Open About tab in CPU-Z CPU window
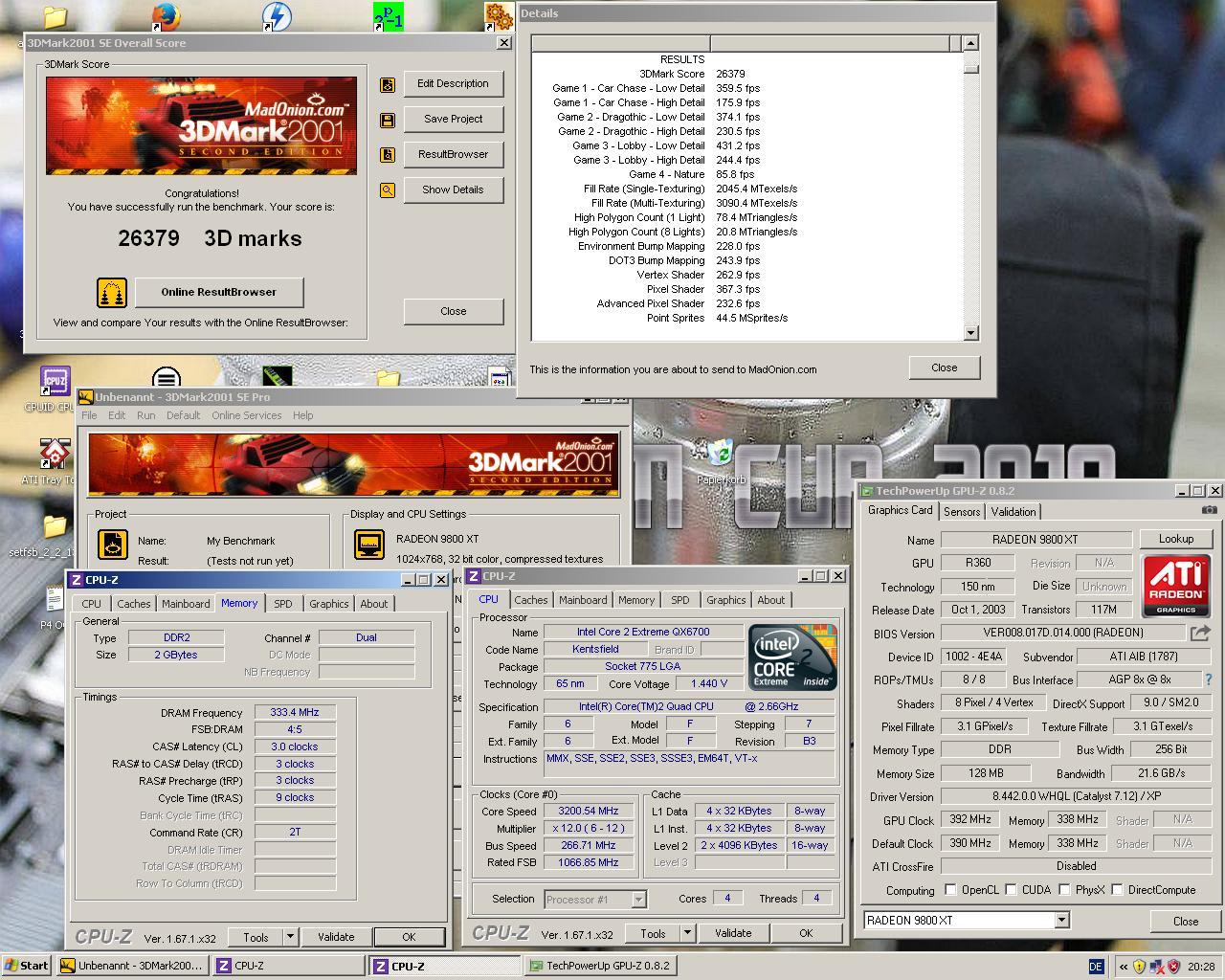 pos(771,600)
